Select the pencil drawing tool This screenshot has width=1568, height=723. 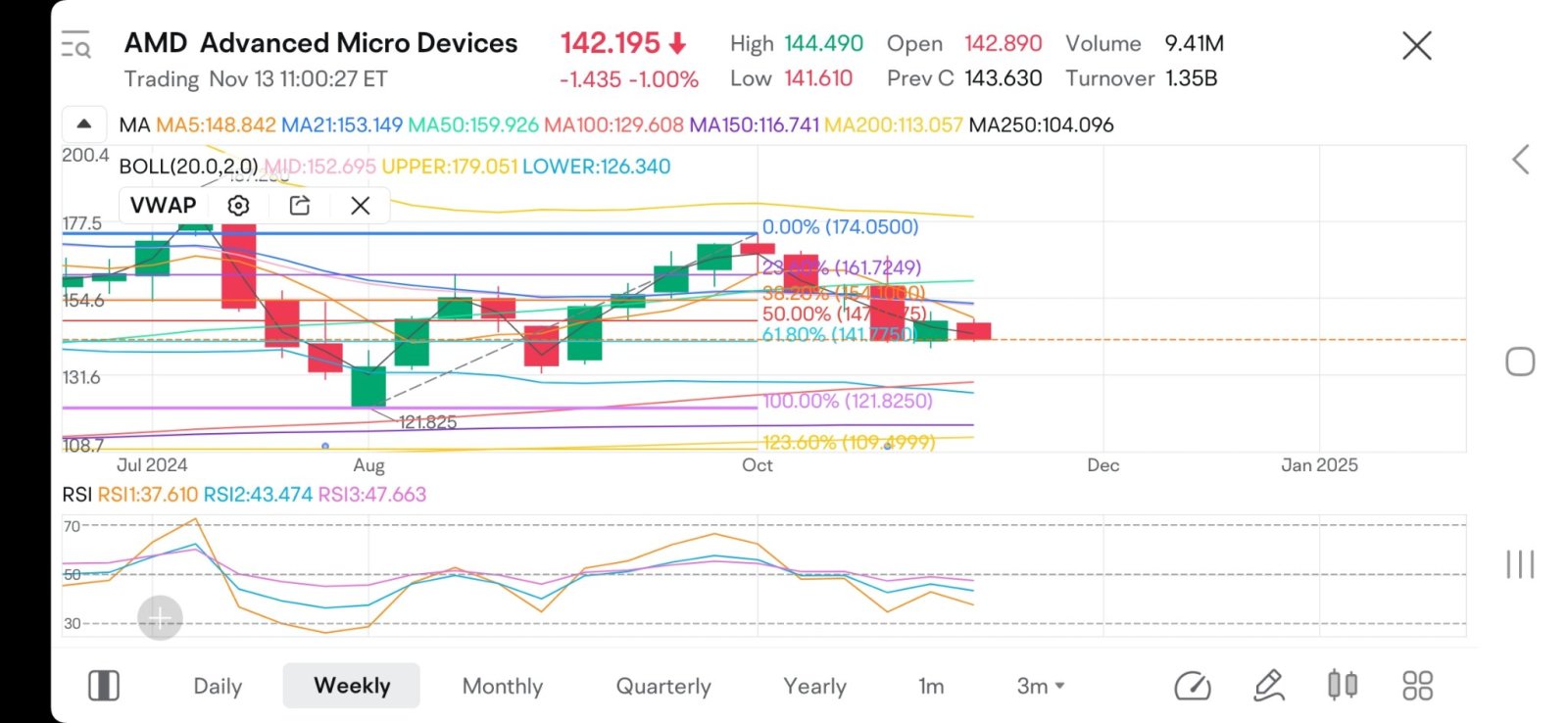(x=1269, y=686)
